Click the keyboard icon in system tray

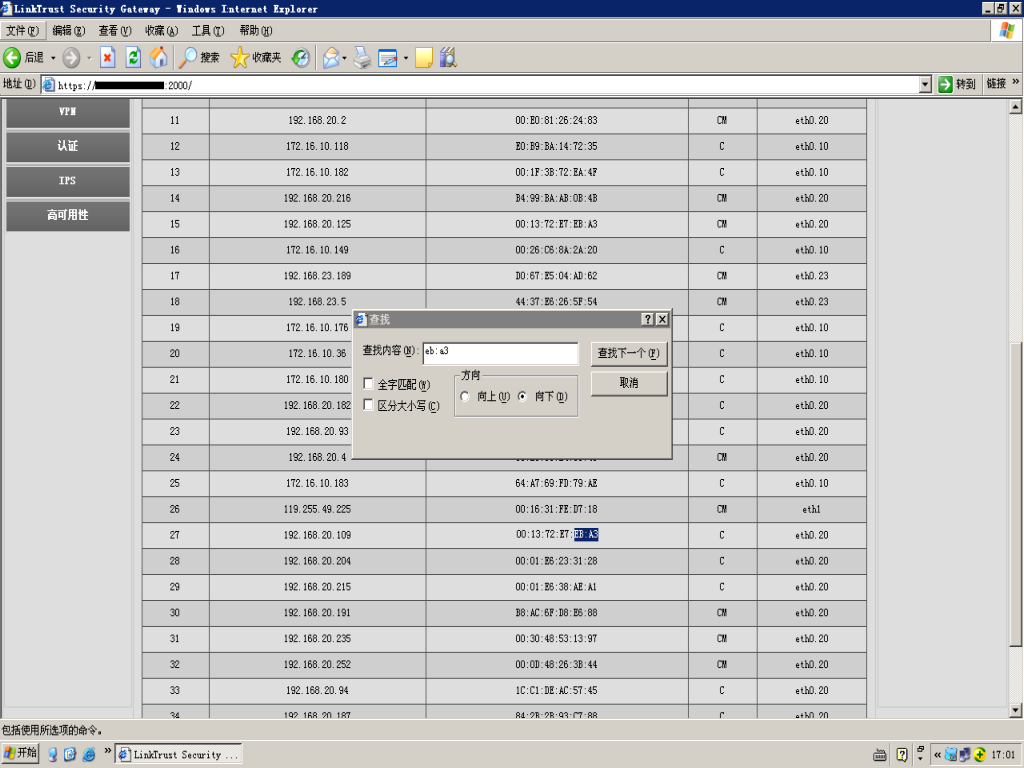click(x=880, y=755)
